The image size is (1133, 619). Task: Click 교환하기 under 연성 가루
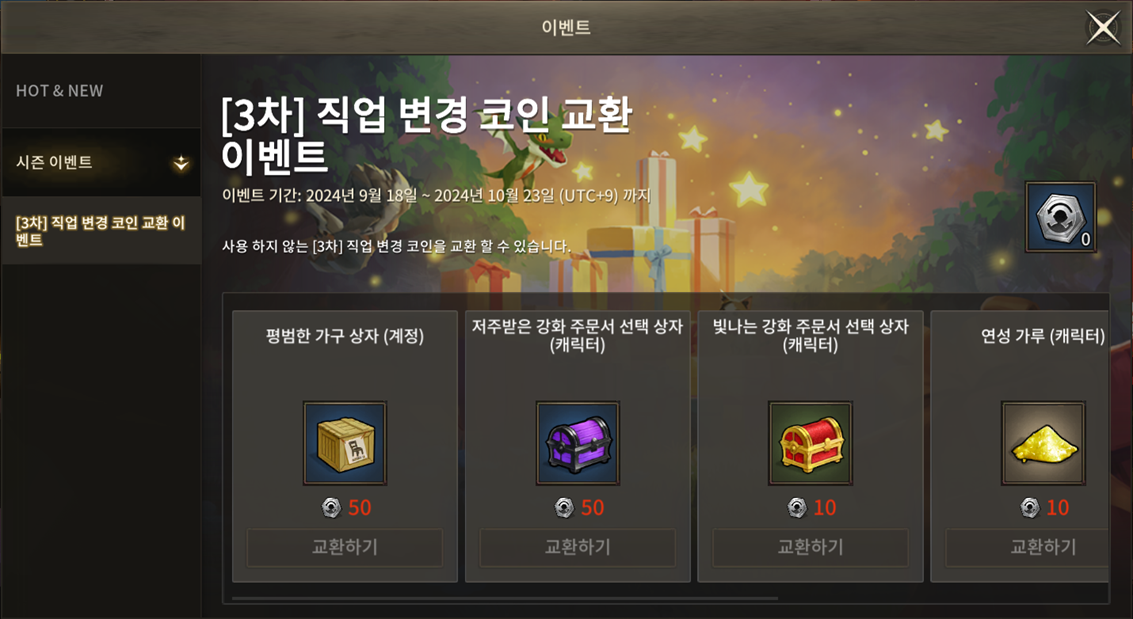(x=1027, y=547)
